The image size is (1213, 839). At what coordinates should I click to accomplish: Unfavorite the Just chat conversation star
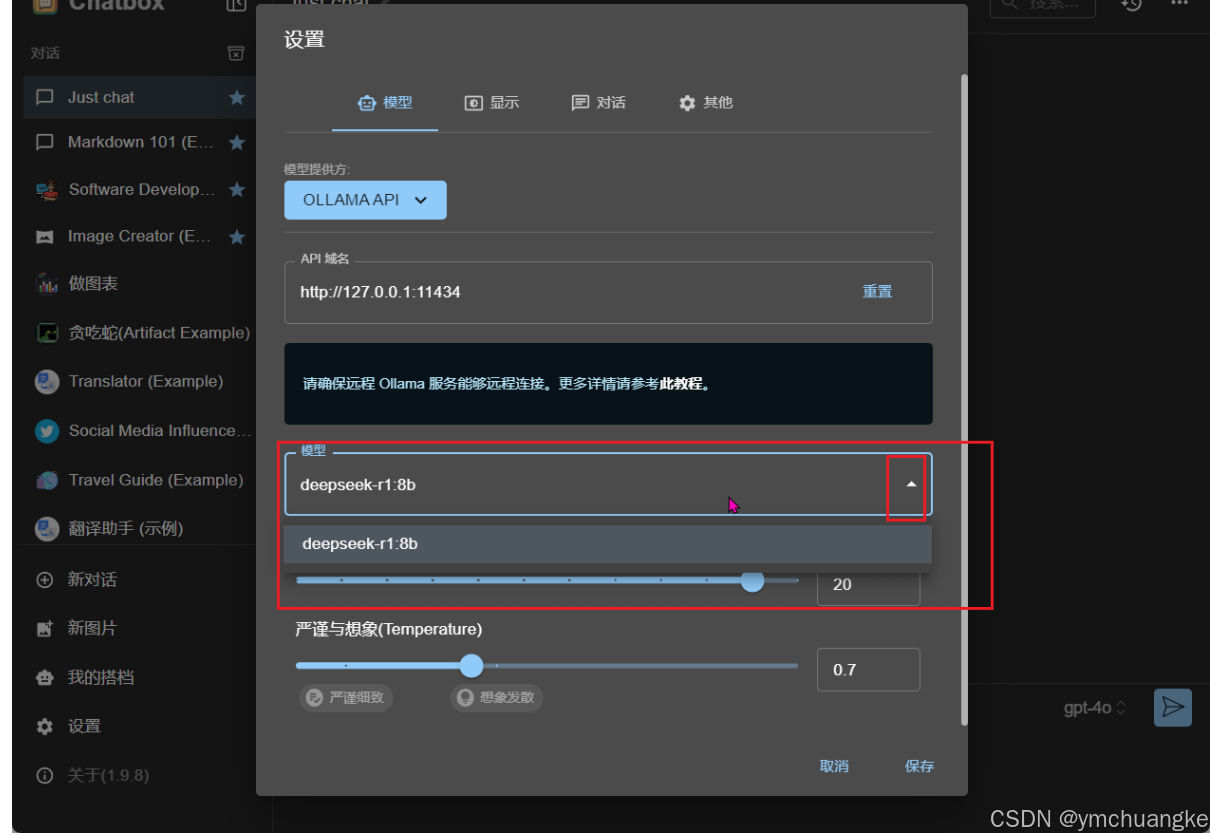[236, 97]
